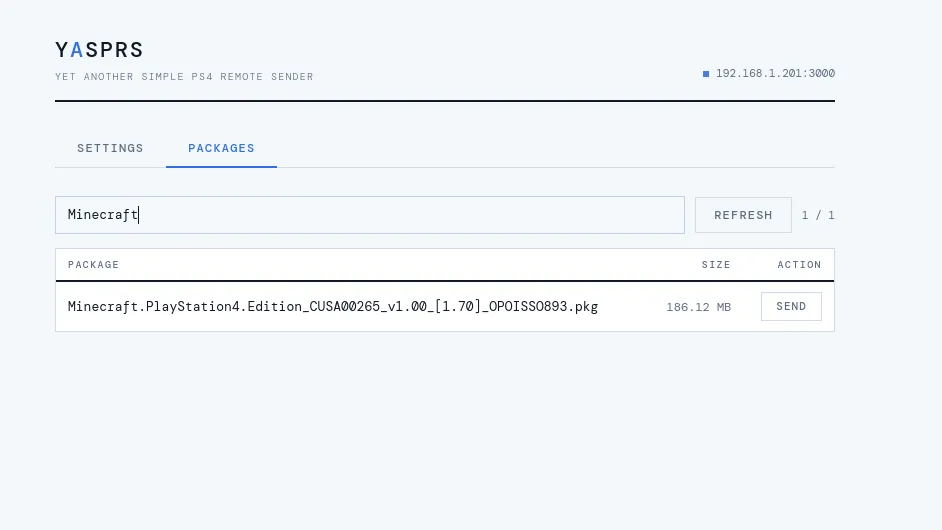Image resolution: width=942 pixels, height=530 pixels.
Task: Click the Size column header
Action: (716, 264)
